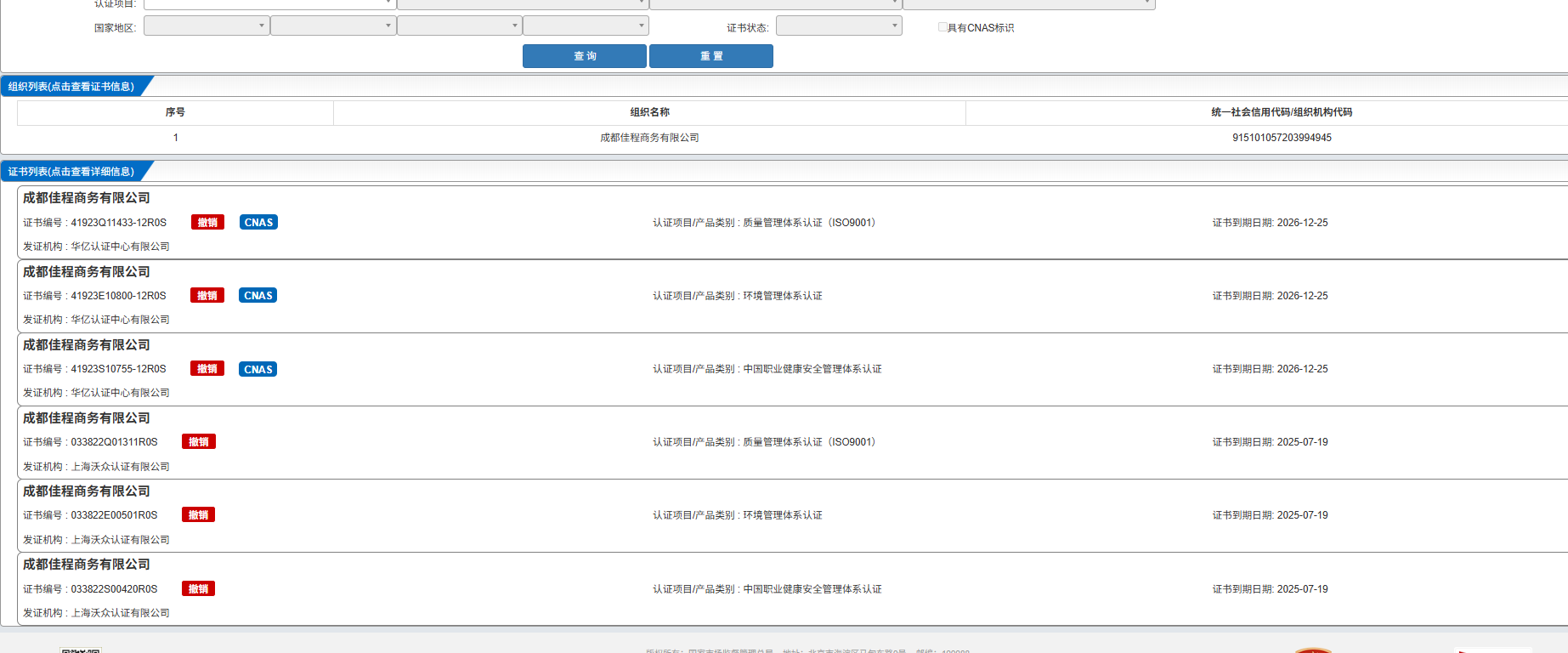
Task: Click company title above certificate 41923Q11433-12R0S
Action: click(x=87, y=198)
